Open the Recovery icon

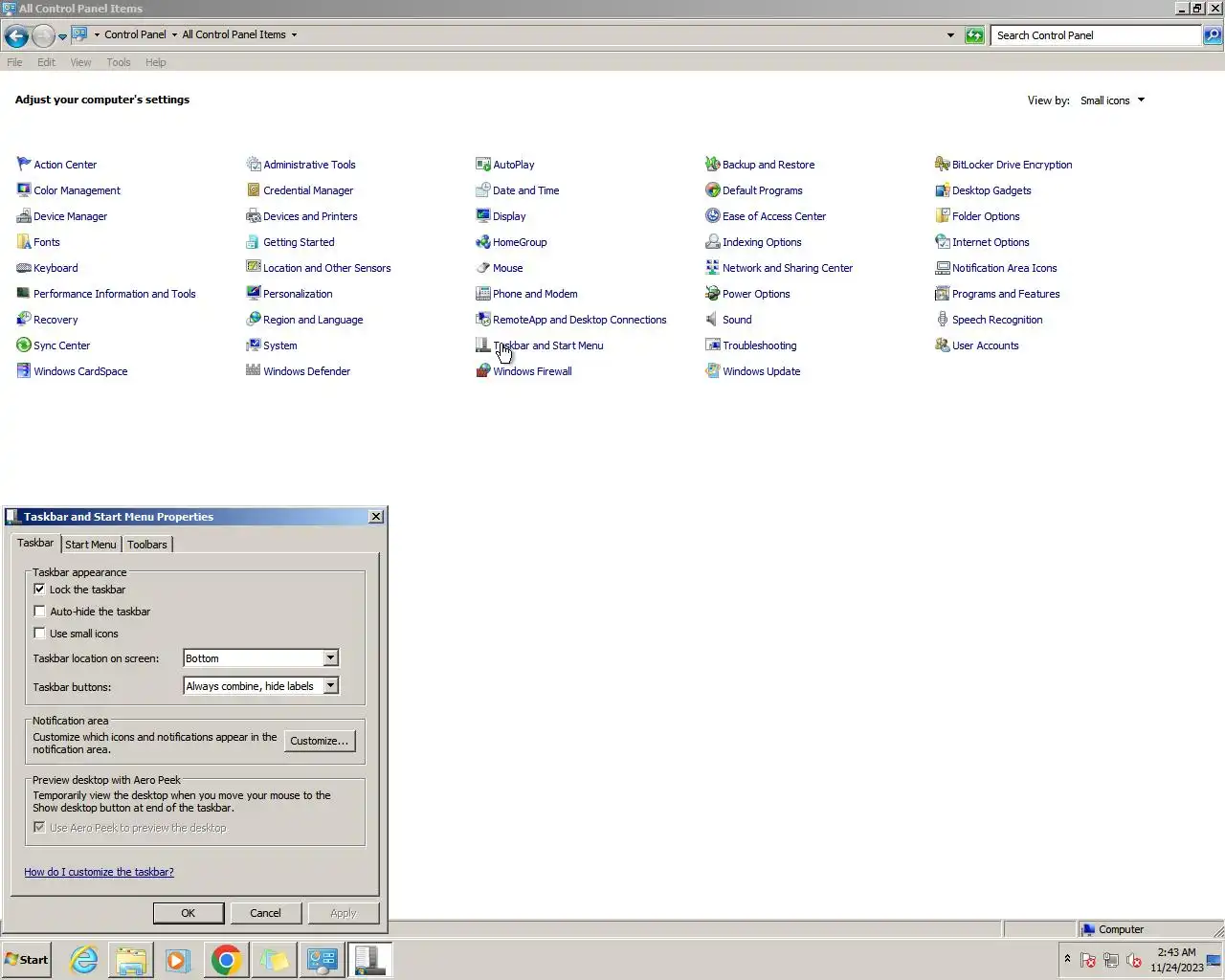tap(24, 320)
